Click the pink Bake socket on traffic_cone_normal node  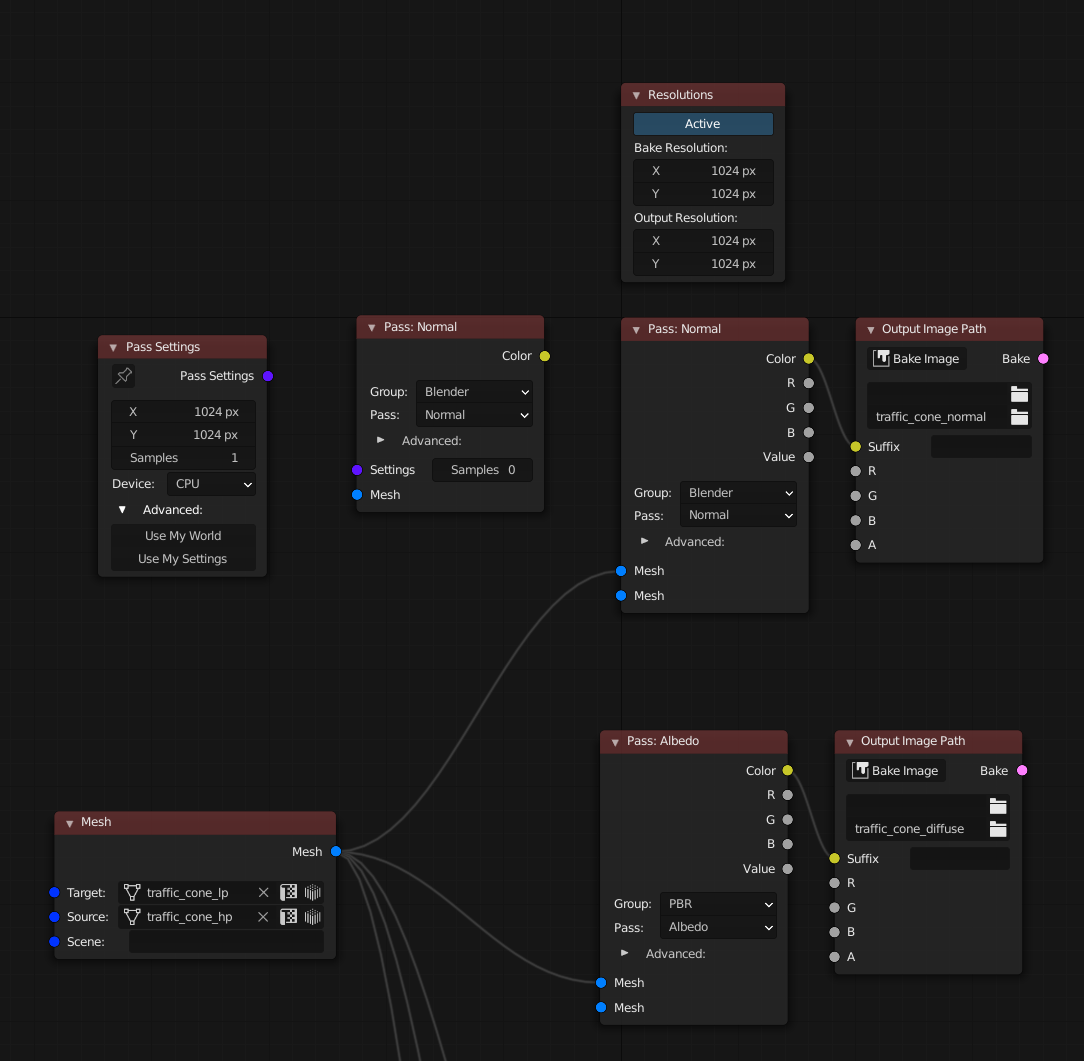[1043, 359]
